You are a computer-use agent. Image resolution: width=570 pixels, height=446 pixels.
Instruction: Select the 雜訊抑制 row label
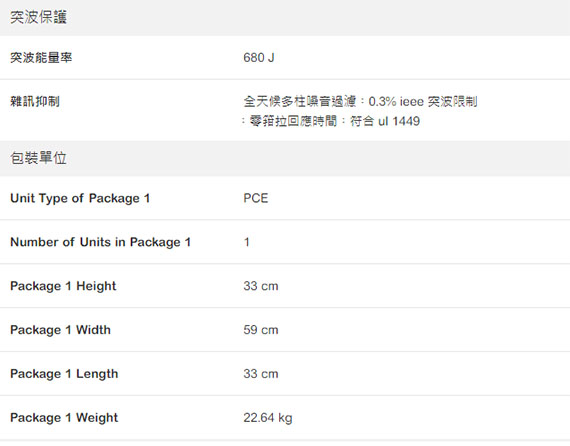click(35, 101)
